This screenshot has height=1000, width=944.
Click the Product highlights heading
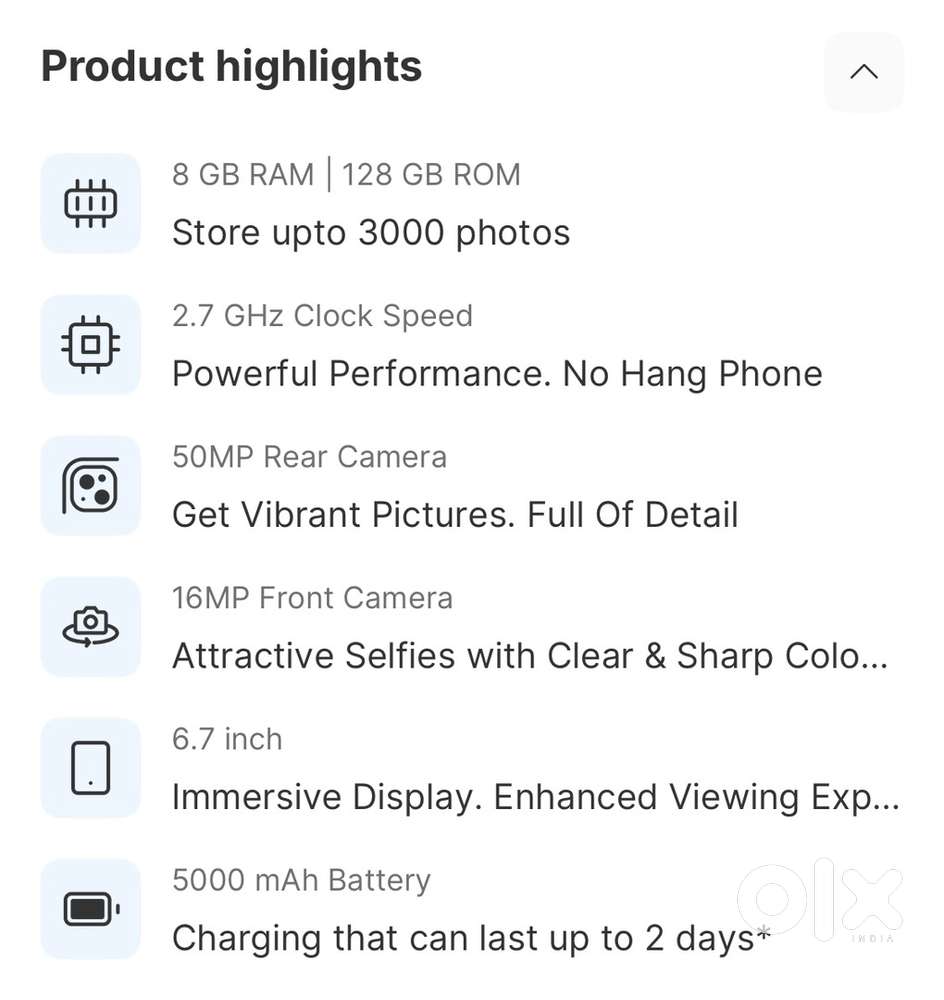[231, 67]
